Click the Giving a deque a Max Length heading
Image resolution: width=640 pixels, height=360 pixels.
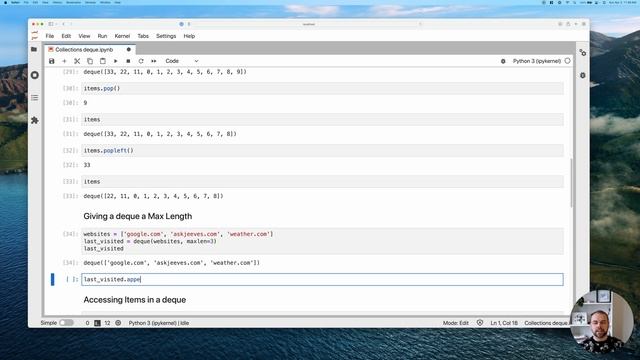click(138, 216)
